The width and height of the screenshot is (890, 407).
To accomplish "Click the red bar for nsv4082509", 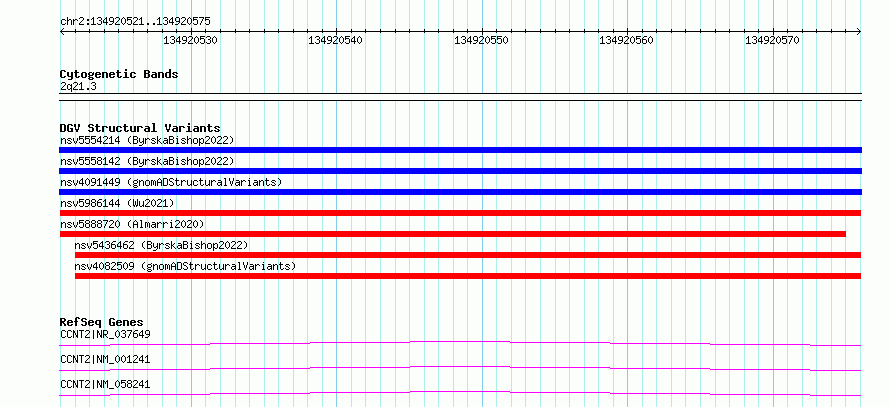I will pos(468,276).
